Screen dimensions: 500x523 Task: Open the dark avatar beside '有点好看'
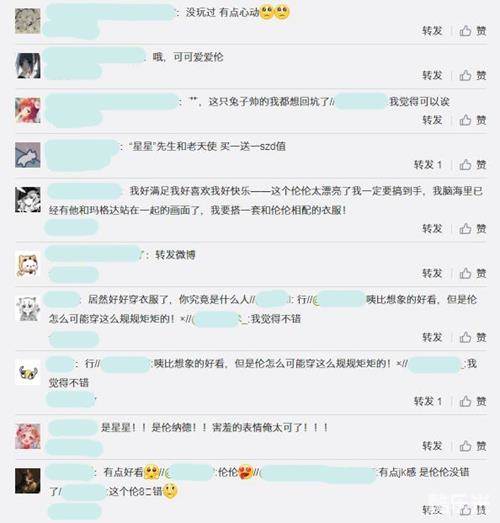tap(28, 481)
